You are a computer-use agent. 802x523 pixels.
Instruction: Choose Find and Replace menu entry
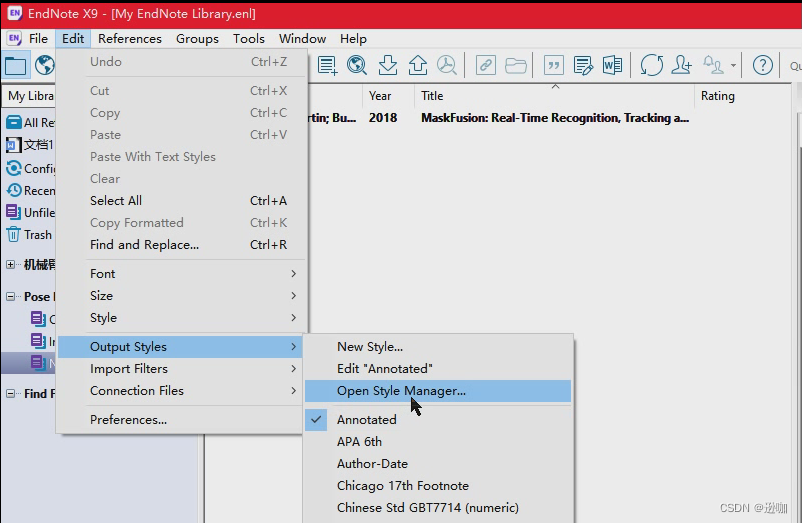pyautogui.click(x=182, y=244)
